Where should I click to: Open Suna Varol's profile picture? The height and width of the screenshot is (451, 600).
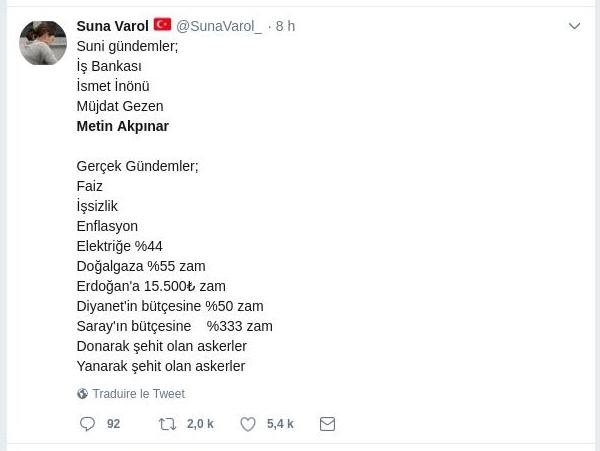[43, 41]
